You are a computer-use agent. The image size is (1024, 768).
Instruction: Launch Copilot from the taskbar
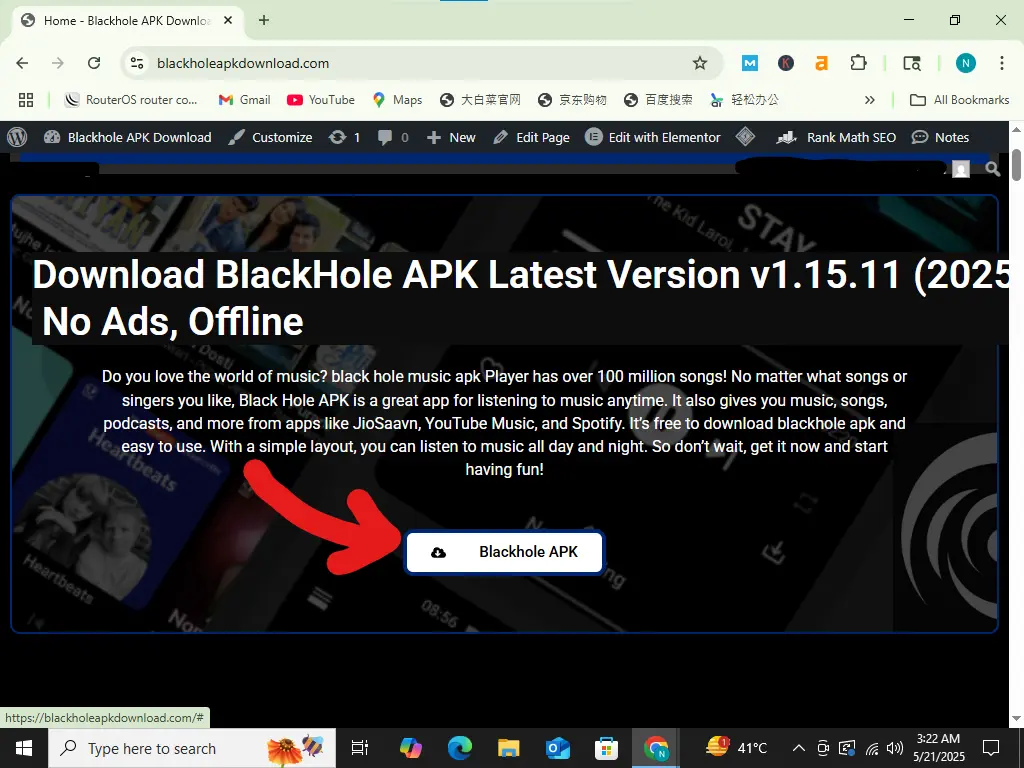tap(411, 748)
